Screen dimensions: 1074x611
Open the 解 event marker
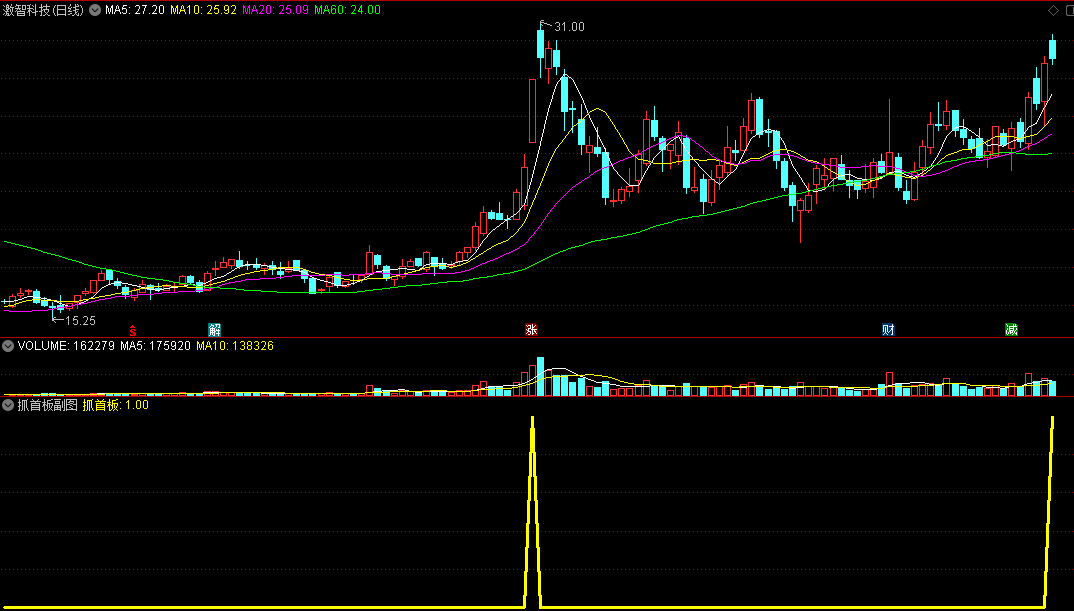[x=214, y=329]
